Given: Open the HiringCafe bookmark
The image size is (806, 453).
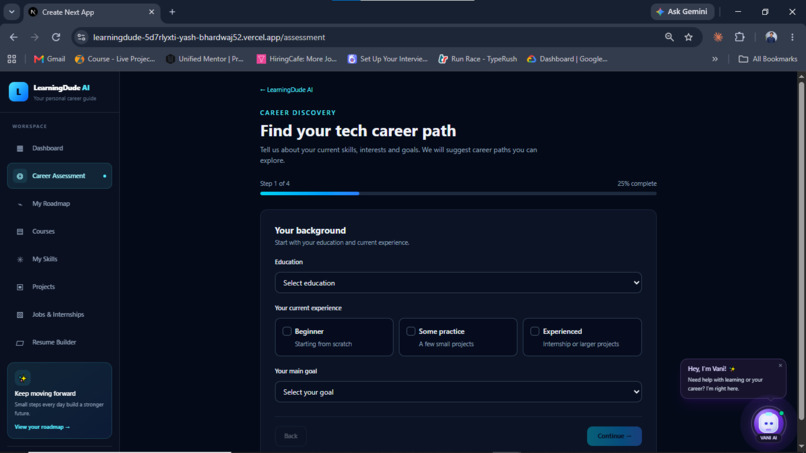Looking at the screenshot, I should (x=297, y=59).
